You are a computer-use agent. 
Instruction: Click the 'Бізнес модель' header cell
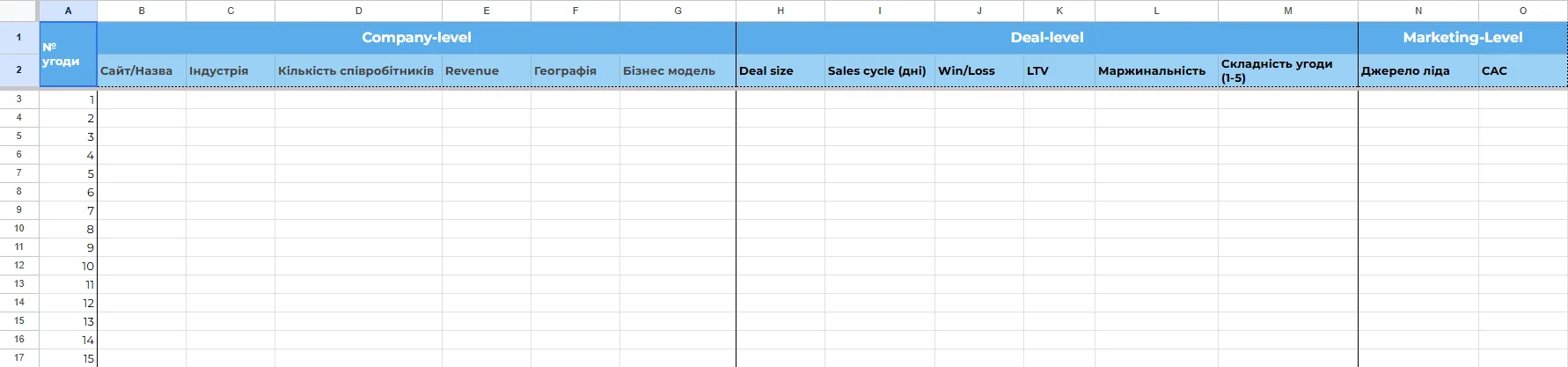[x=678, y=71]
